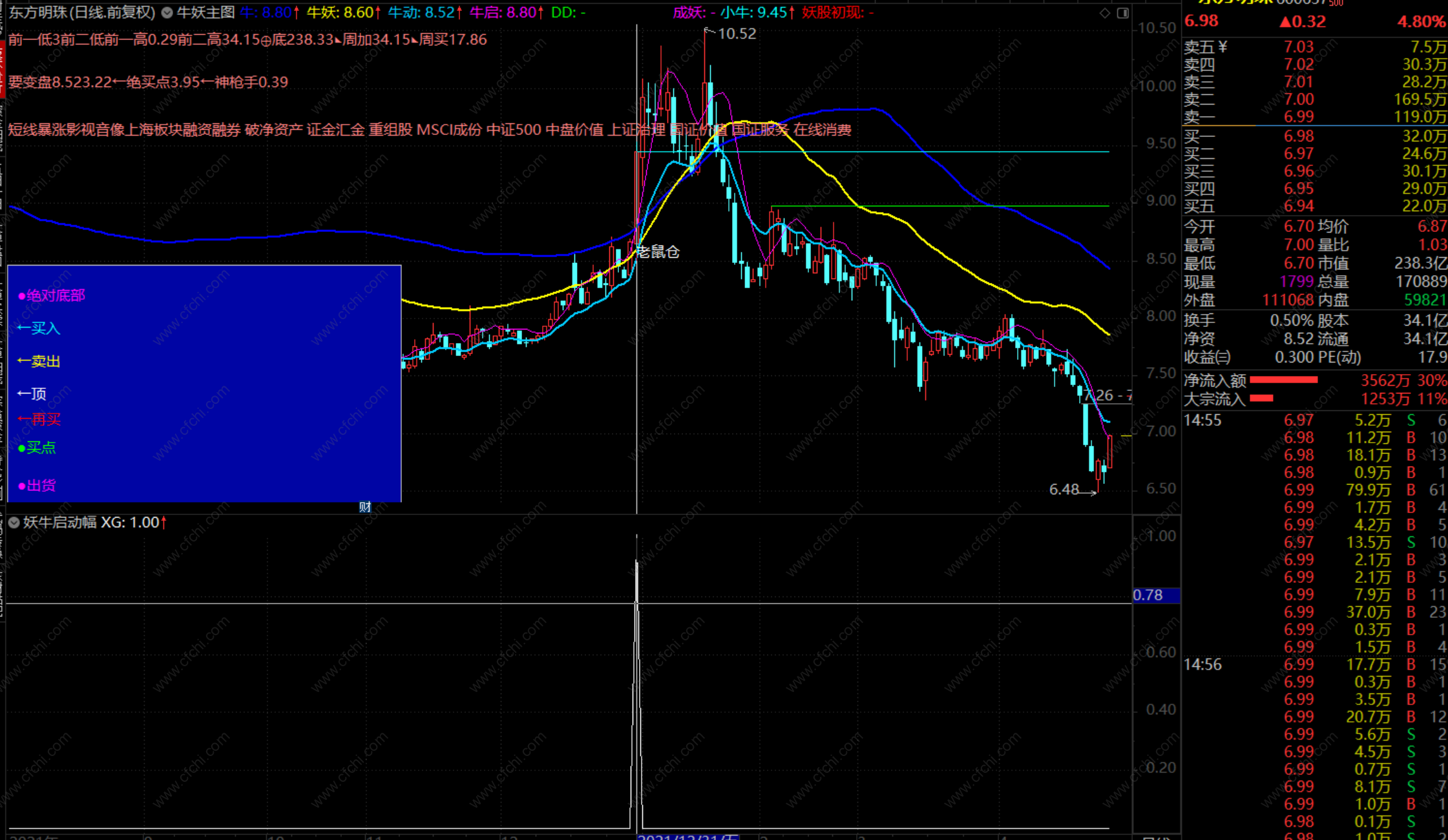Click the 出货 legend entry
The width and height of the screenshot is (1448, 840).
click(x=37, y=486)
